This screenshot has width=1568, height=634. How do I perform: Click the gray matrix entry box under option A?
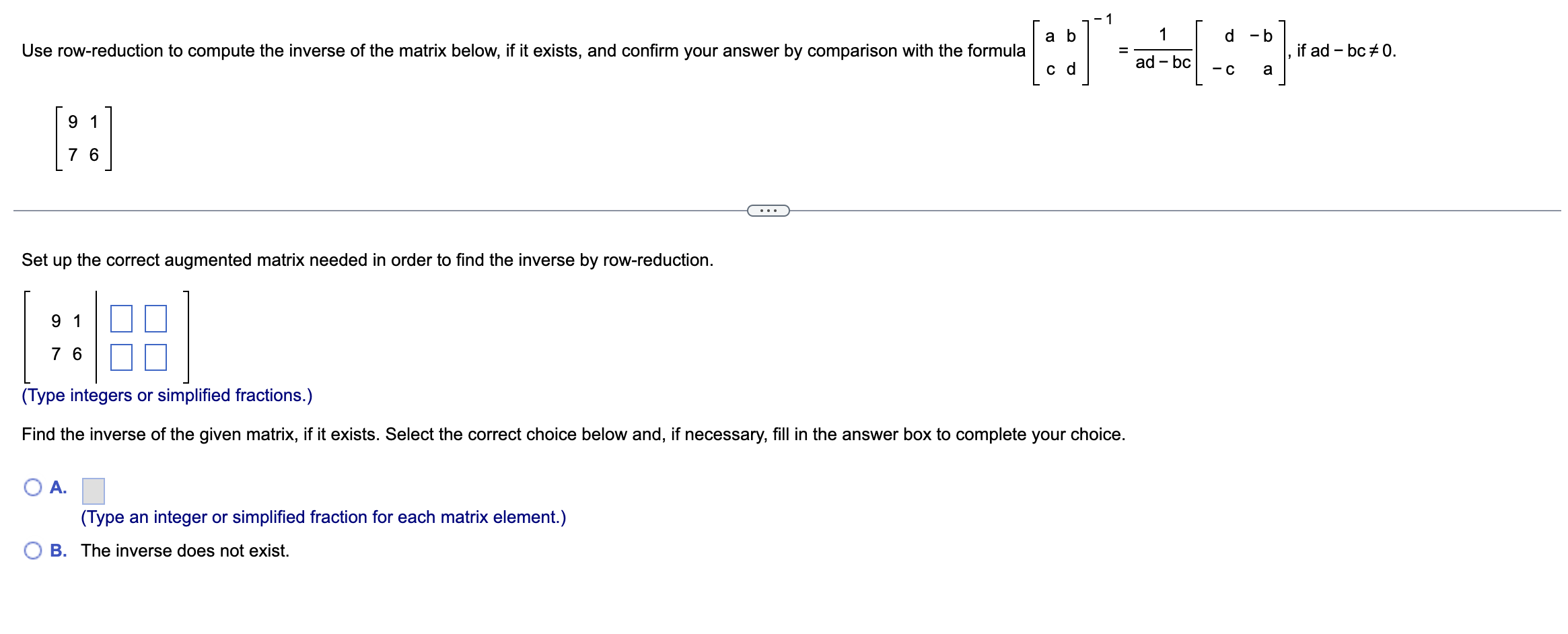[94, 490]
